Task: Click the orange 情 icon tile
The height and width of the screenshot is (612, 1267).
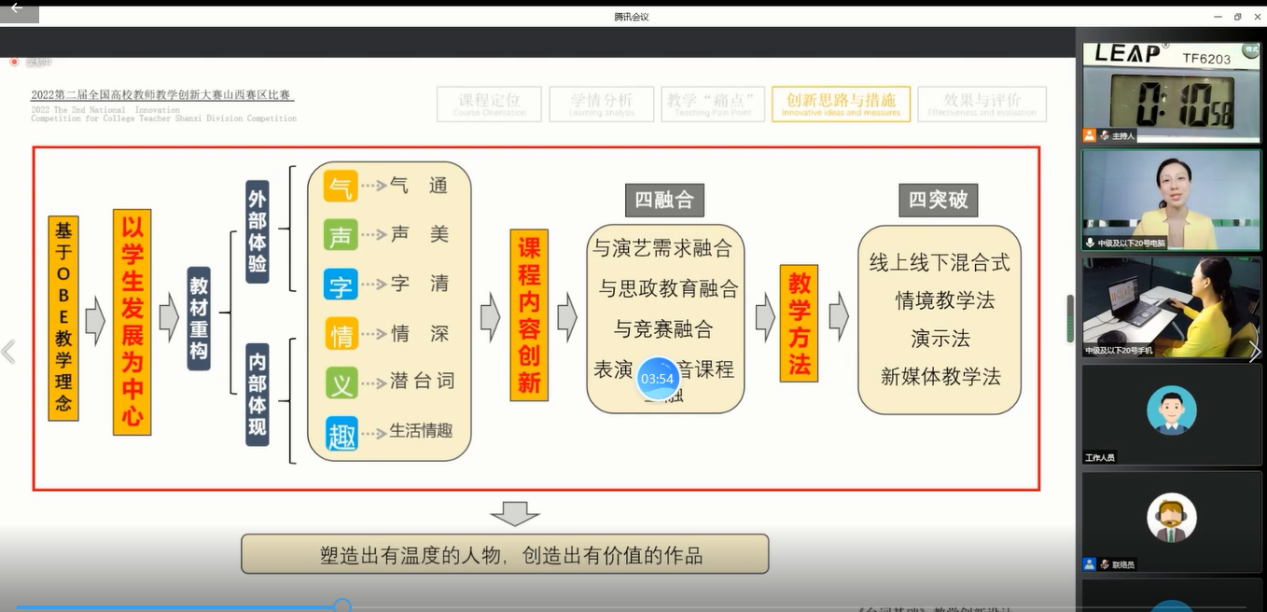Action: tap(342, 333)
